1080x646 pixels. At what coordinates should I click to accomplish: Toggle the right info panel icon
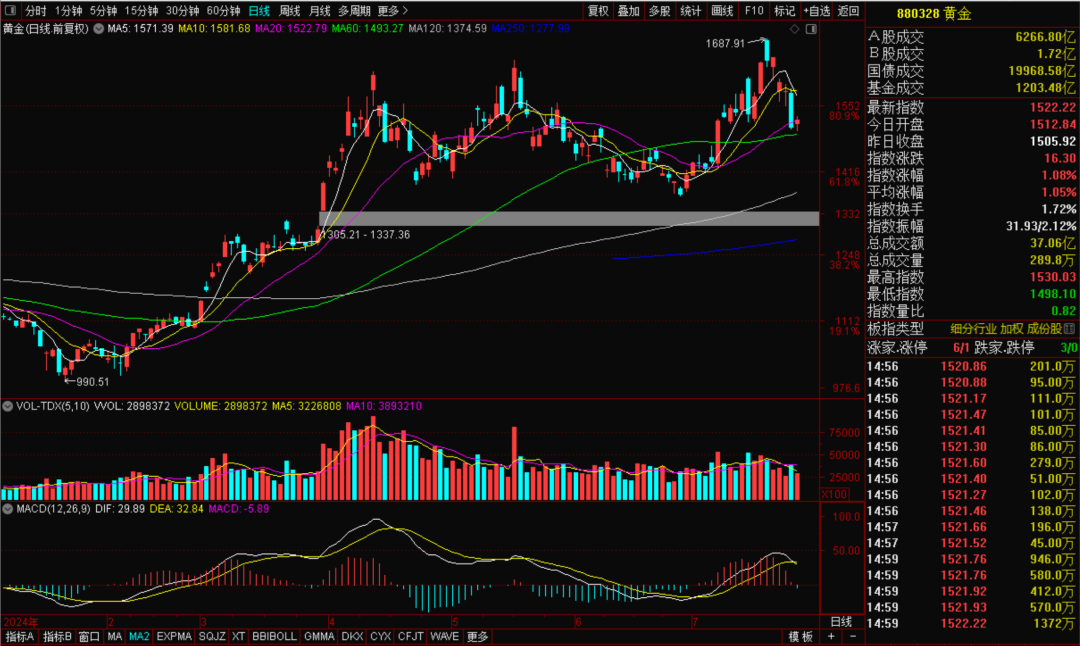(811, 31)
